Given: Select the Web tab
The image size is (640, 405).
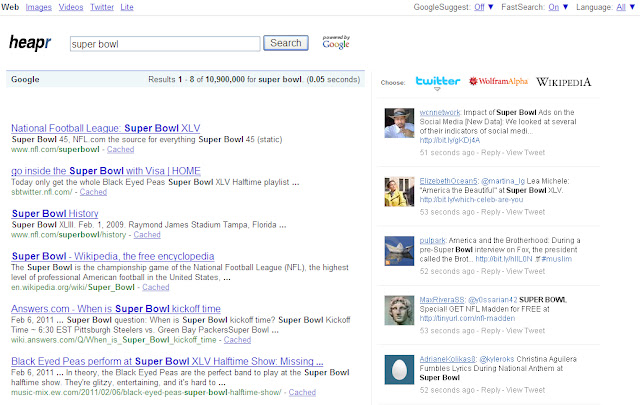Looking at the screenshot, I should 10,7.
